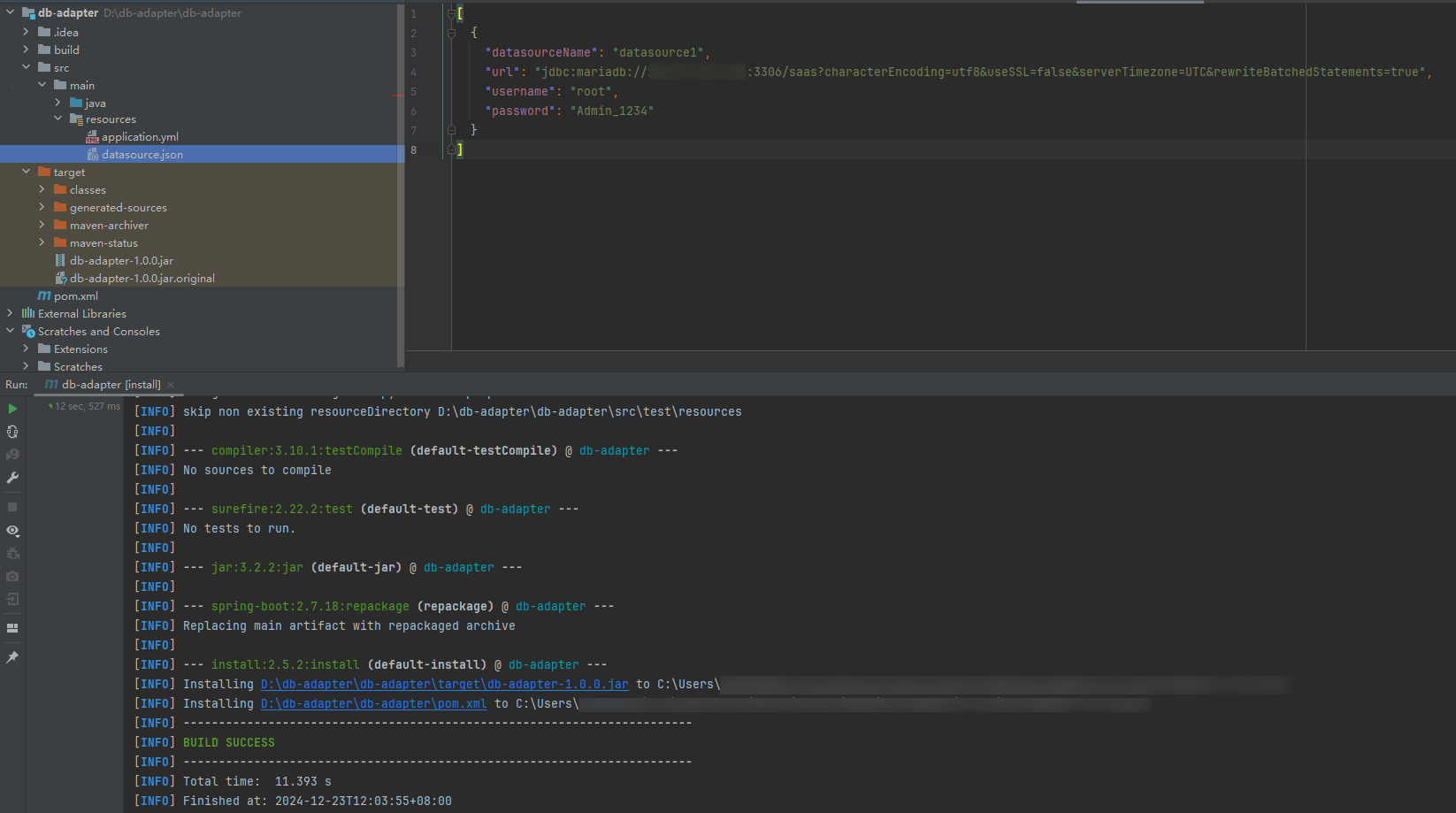
Task: Select the db-adapter [install] run tab
Action: (111, 385)
